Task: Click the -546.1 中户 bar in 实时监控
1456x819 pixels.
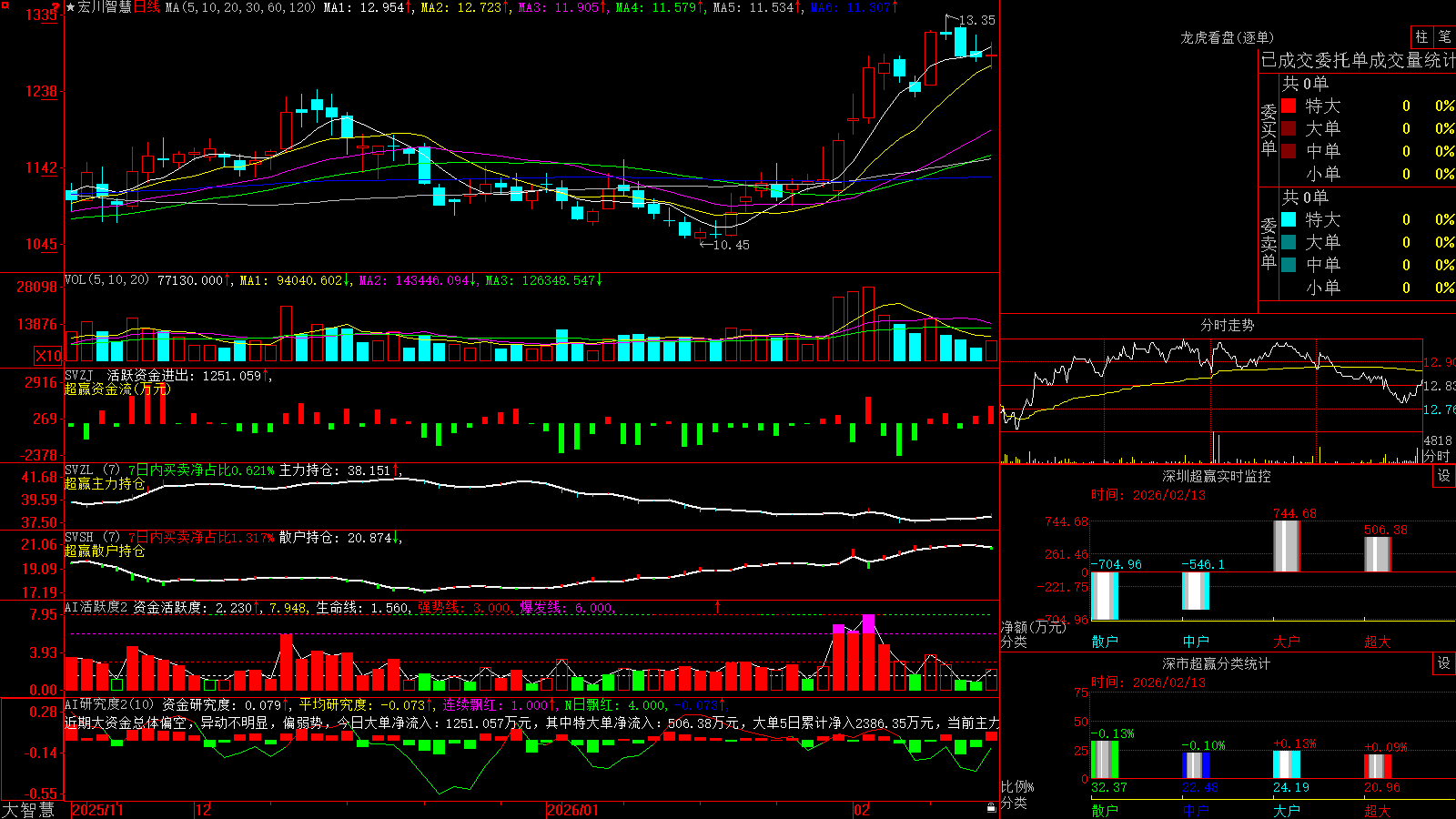Action: click(1196, 591)
